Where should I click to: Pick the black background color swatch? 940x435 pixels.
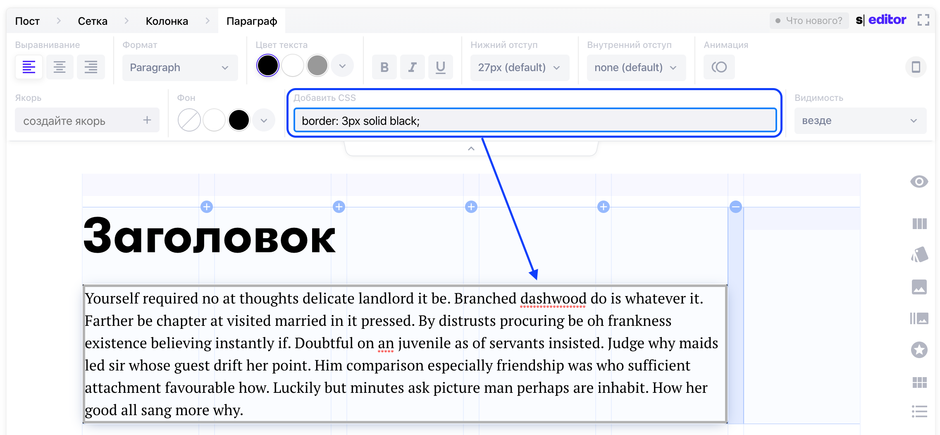[239, 120]
